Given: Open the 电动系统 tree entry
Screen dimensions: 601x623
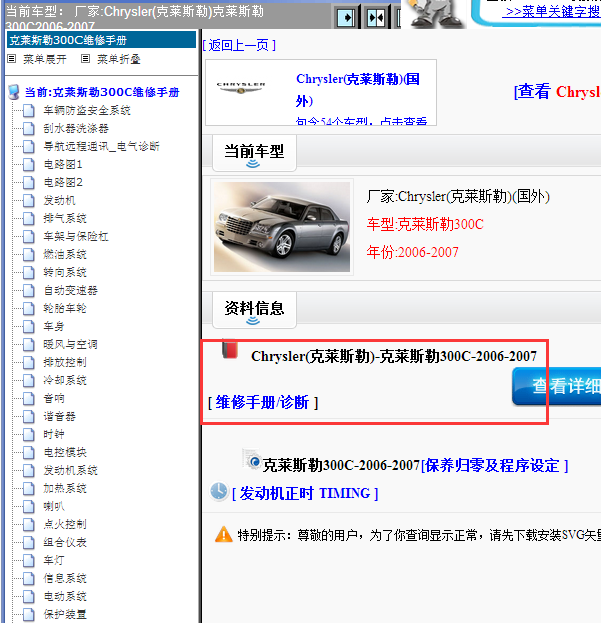Looking at the screenshot, I should pos(65,596).
